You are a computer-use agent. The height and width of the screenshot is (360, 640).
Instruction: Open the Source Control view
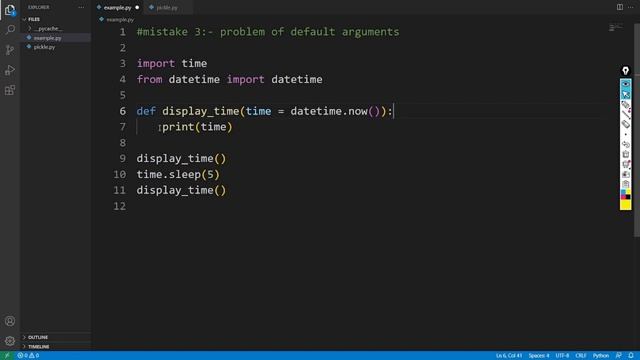pyautogui.click(x=10, y=50)
